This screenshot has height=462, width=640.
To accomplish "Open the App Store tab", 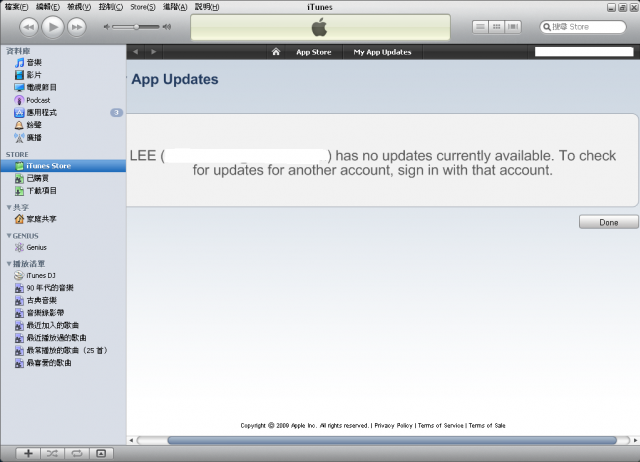I will (x=313, y=52).
